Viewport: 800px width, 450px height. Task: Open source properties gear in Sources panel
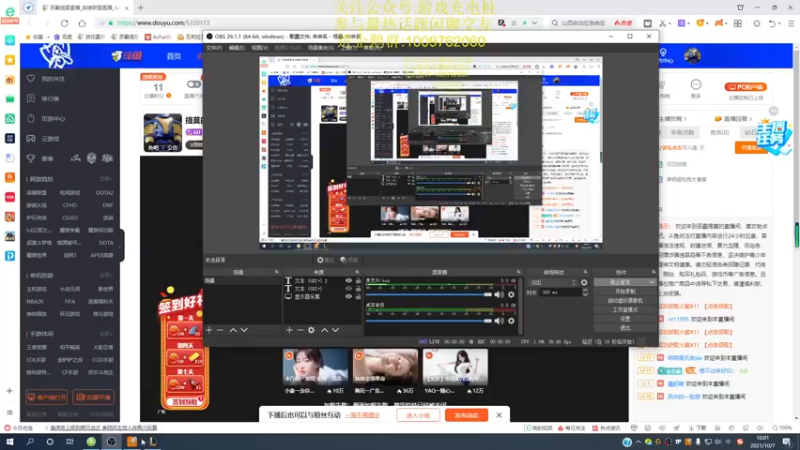tap(311, 330)
